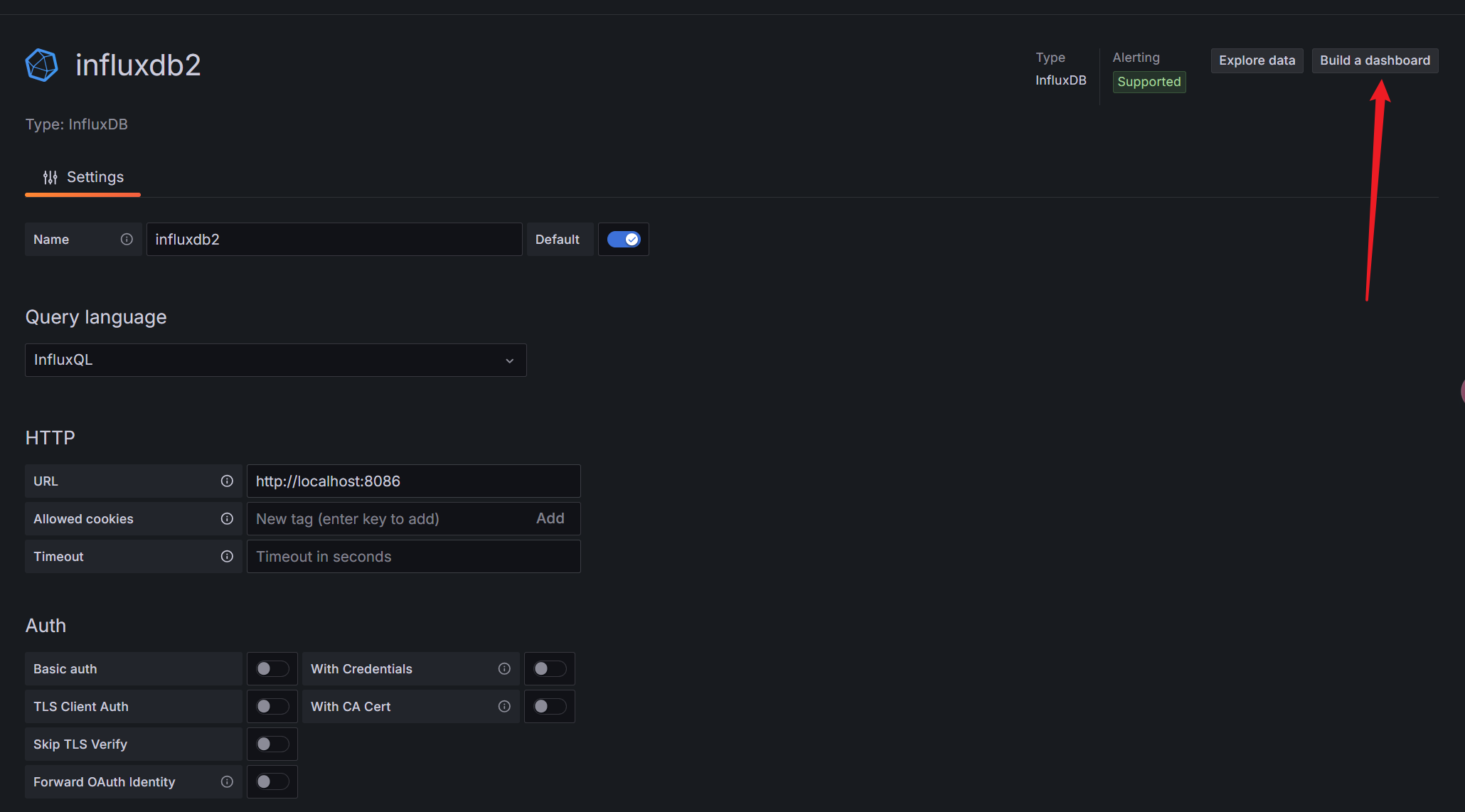Click the Name input containing influxdb2
1465x812 pixels.
click(x=334, y=240)
